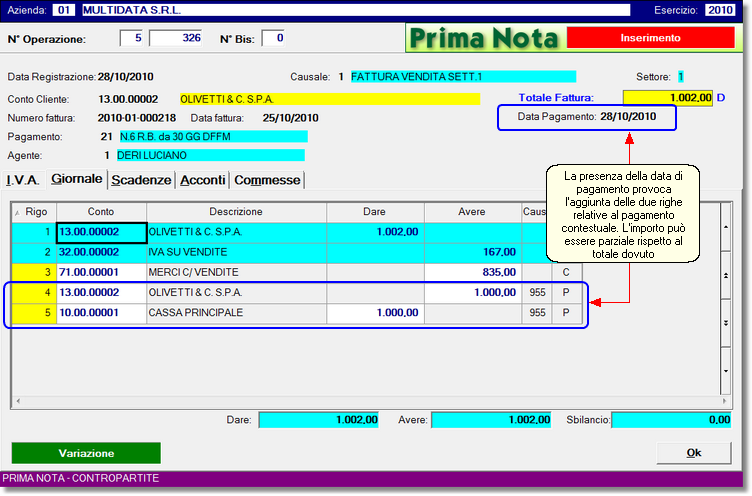Click the Esercizio field 2010
The image size is (752, 496).
[x=720, y=10]
